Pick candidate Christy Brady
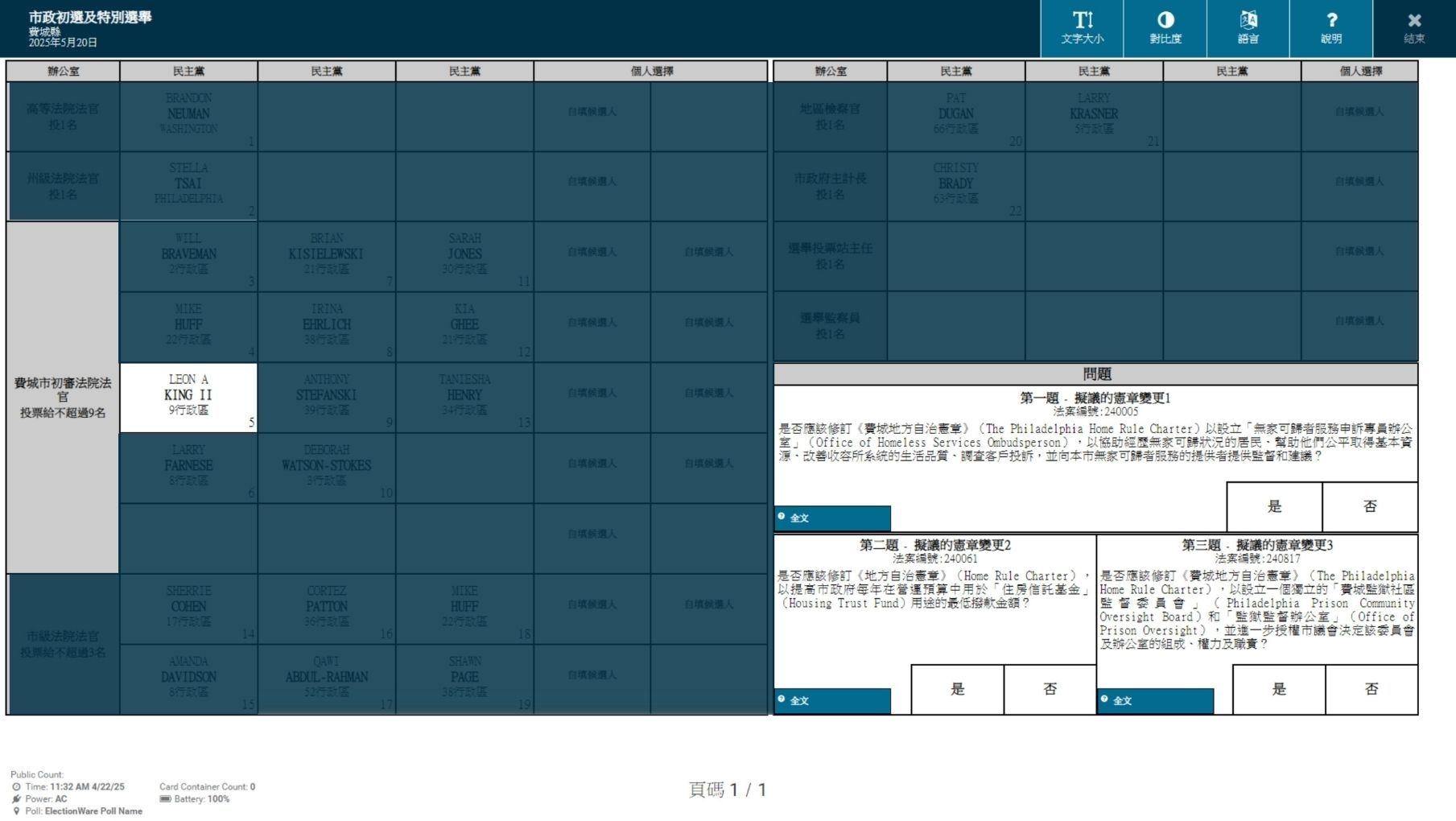 (956, 186)
